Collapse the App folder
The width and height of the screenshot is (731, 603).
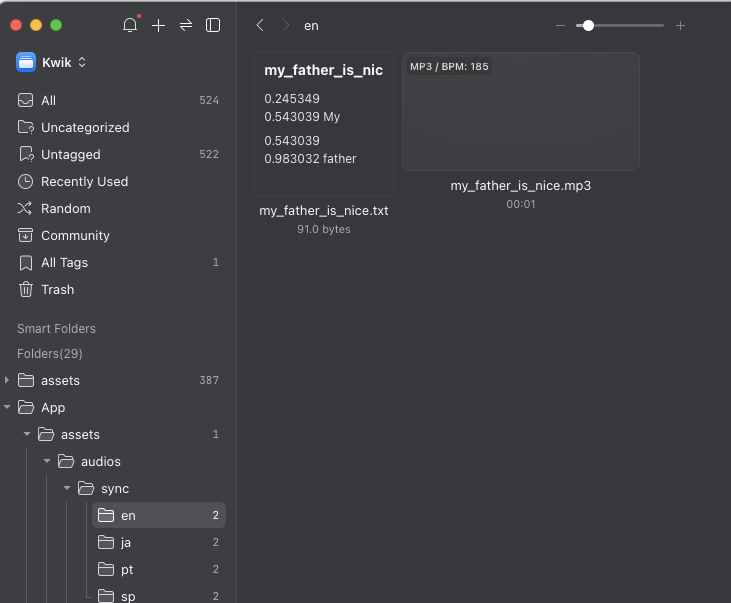pyautogui.click(x=7, y=407)
